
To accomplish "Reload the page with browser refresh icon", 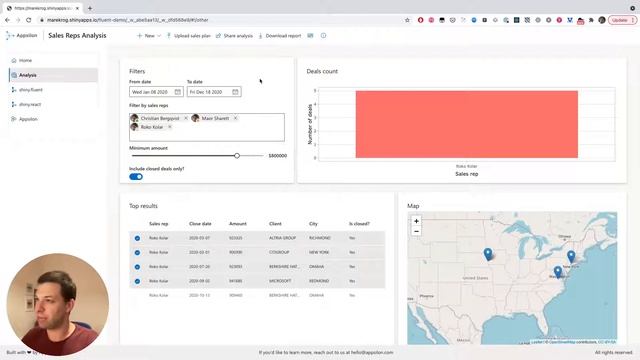I will click(x=29, y=20).
